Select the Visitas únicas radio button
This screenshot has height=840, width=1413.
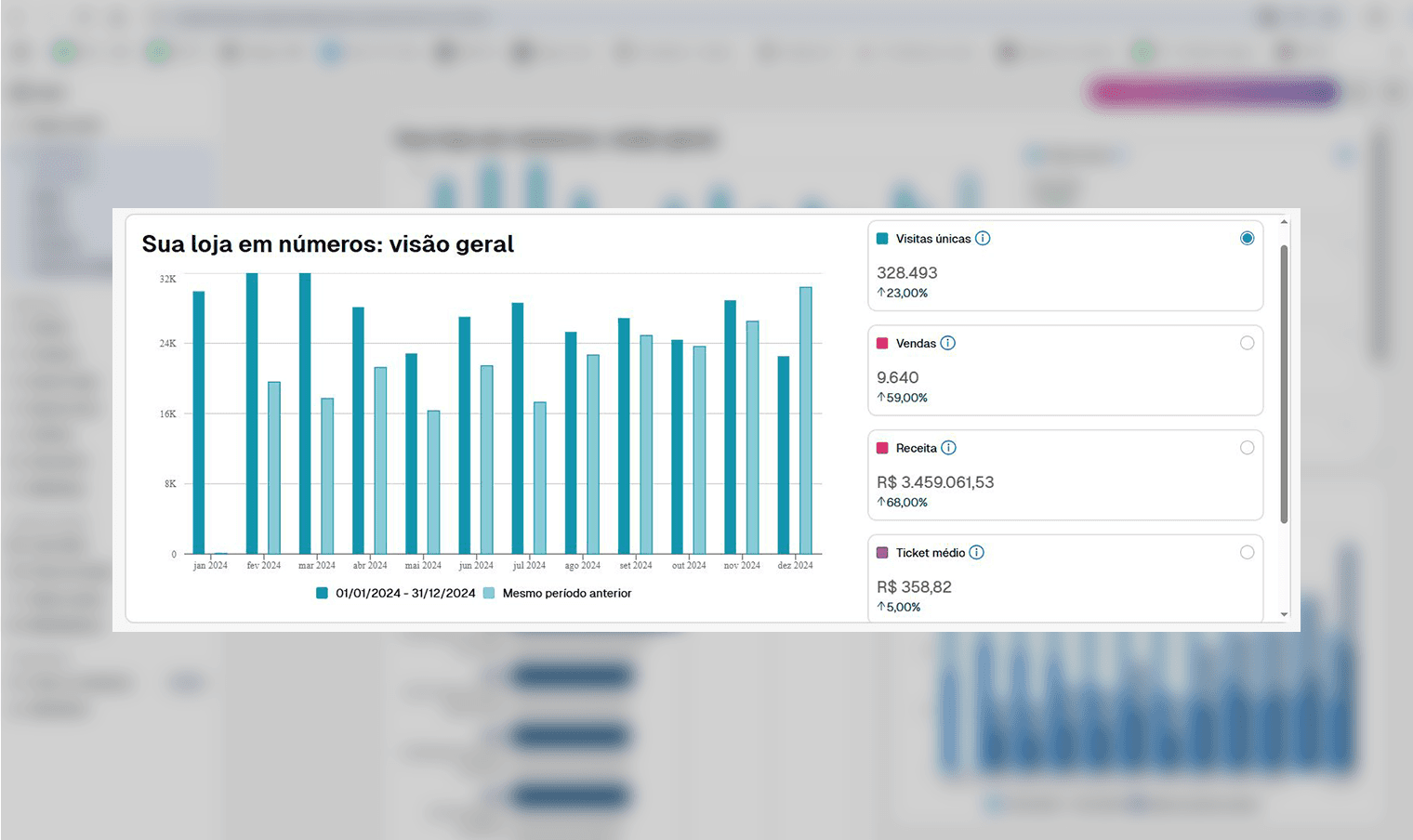[x=1247, y=239]
